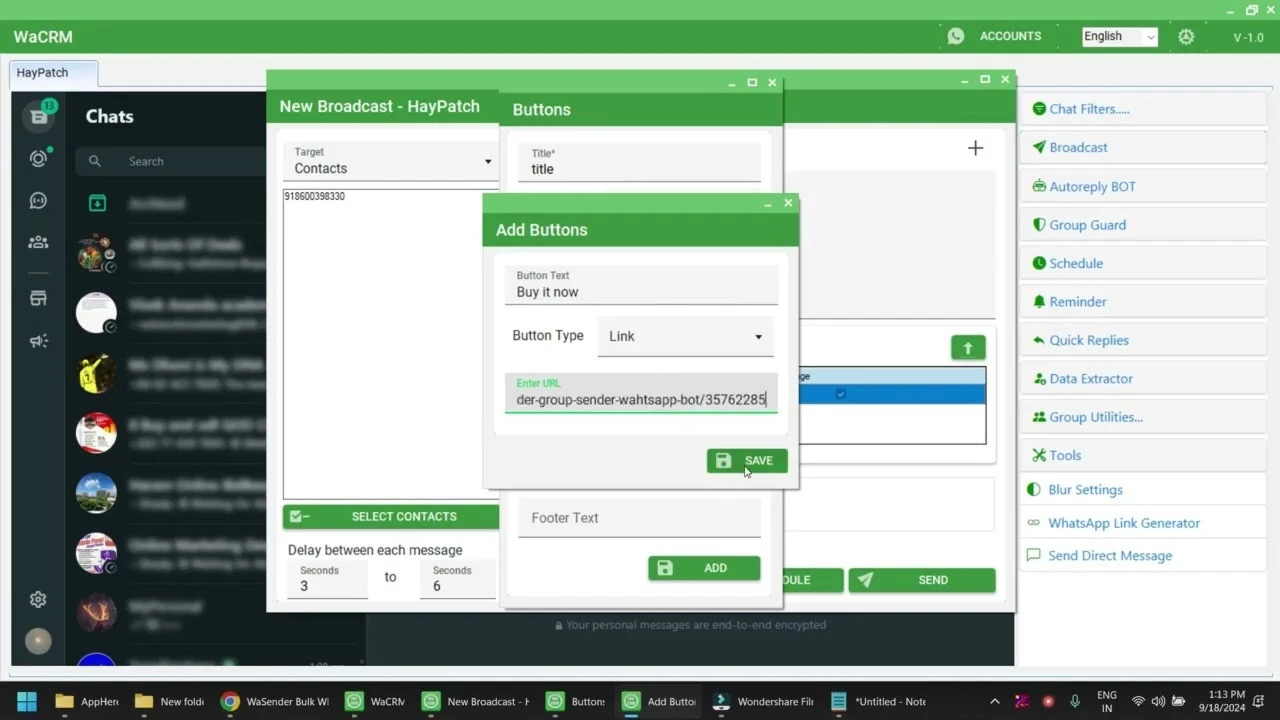This screenshot has height=720, width=1280.
Task: Open the AppHere folder taskbar item
Action: (87, 701)
